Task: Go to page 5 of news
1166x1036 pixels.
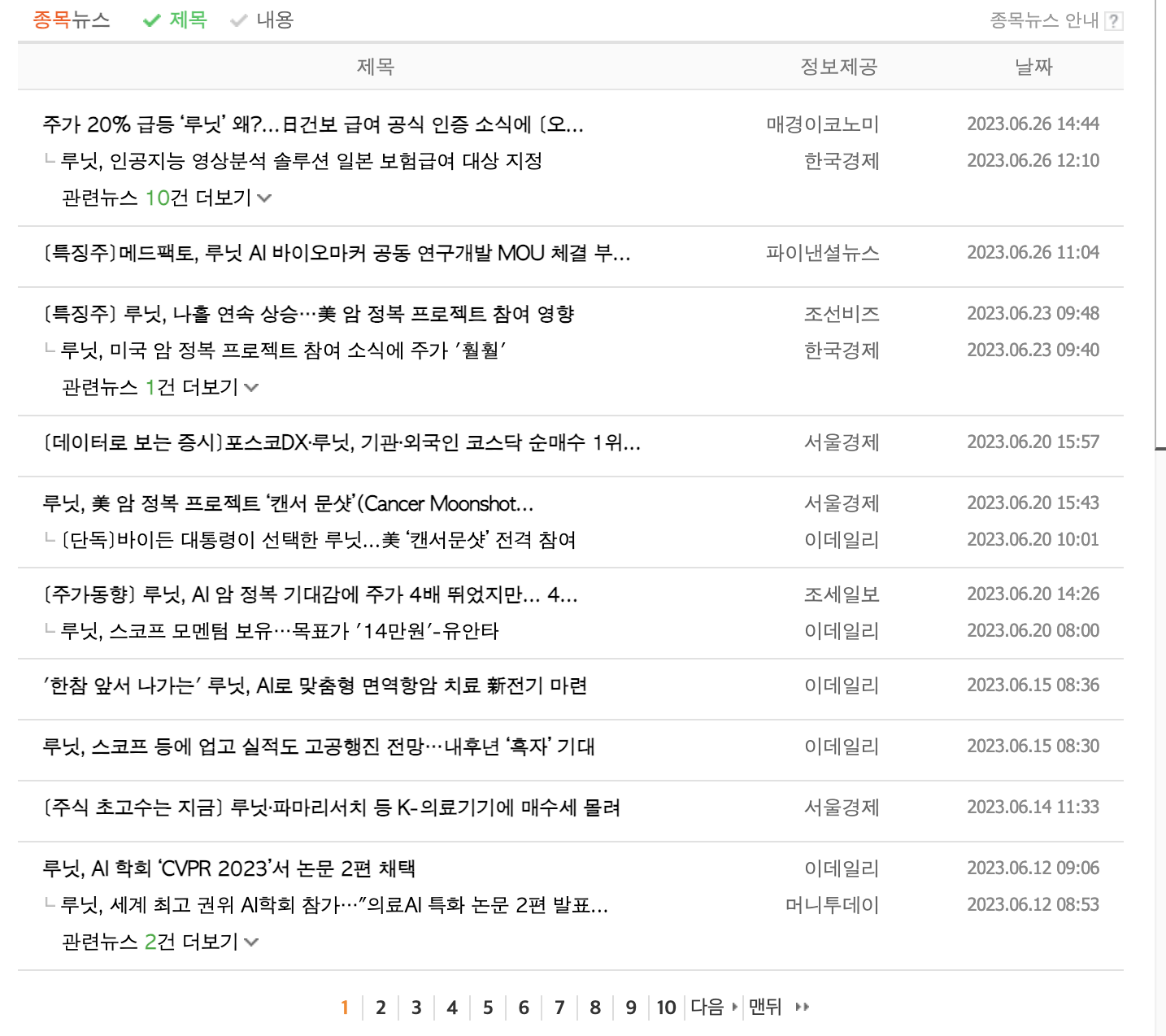Action: click(488, 1008)
